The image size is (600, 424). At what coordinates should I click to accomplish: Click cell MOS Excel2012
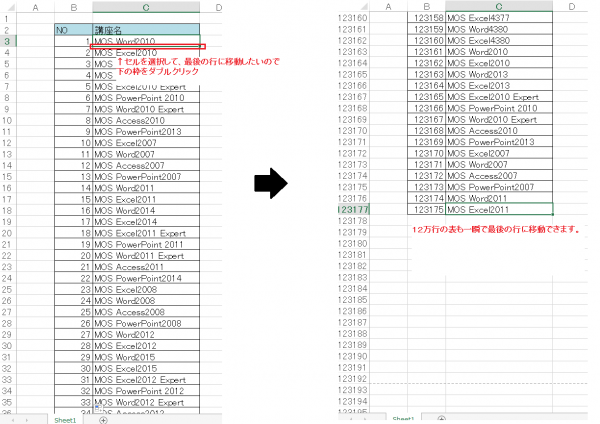146,346
